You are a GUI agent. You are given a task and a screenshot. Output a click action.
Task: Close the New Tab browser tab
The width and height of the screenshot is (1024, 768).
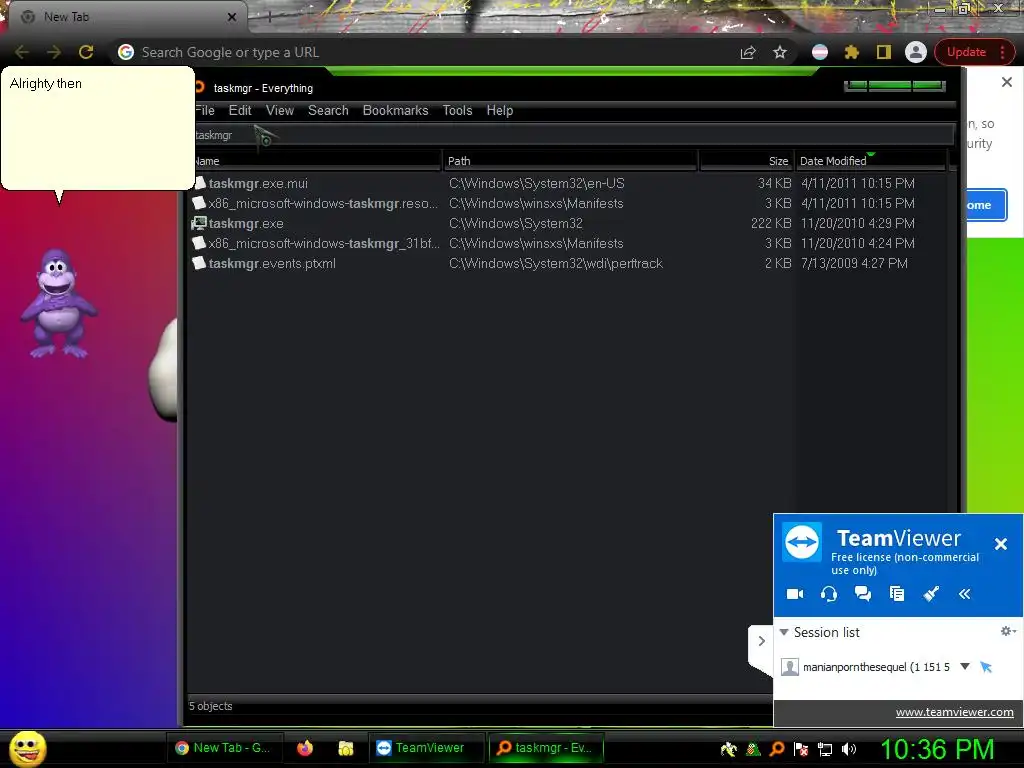tap(232, 17)
